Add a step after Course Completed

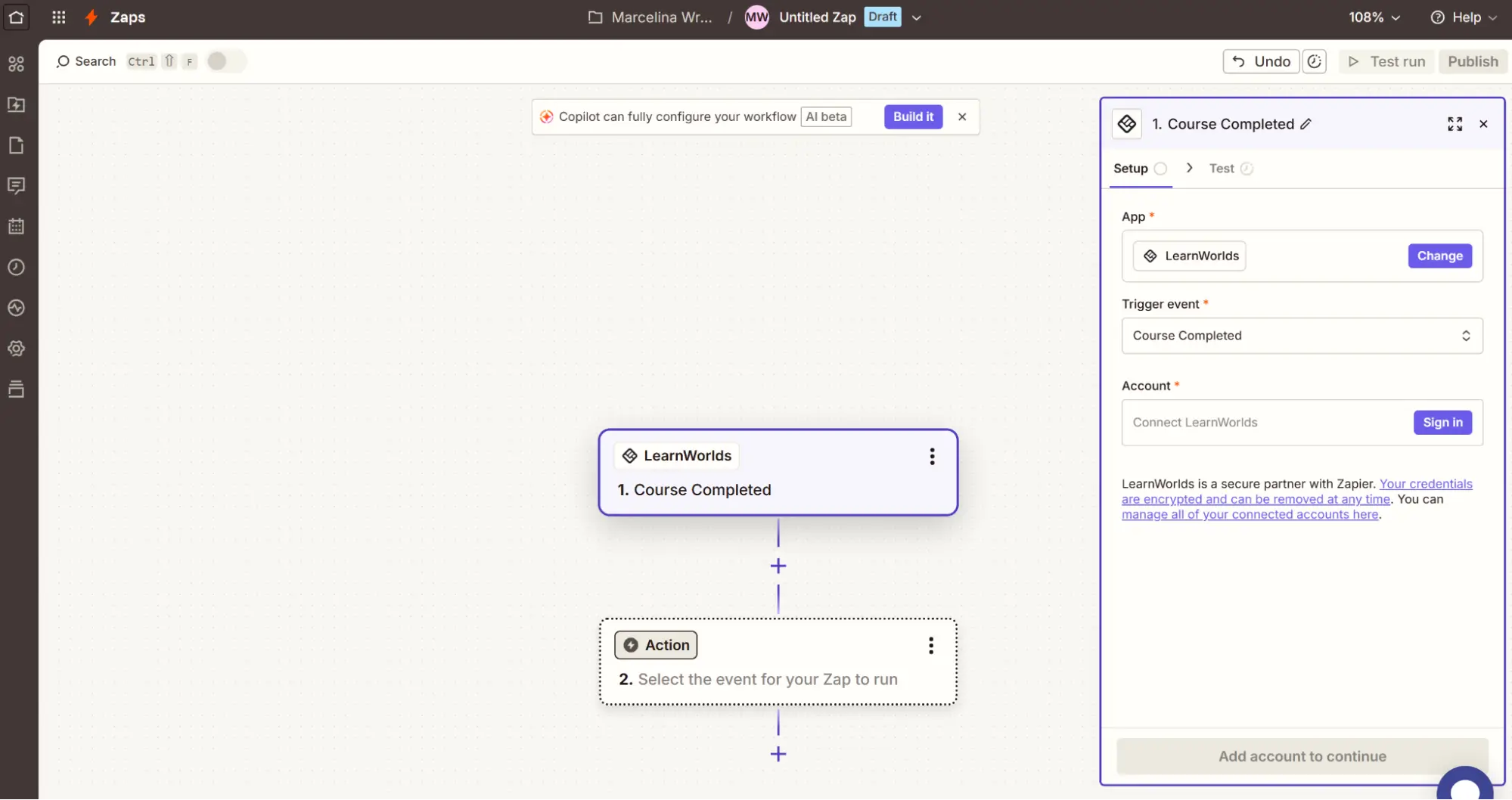[x=778, y=566]
